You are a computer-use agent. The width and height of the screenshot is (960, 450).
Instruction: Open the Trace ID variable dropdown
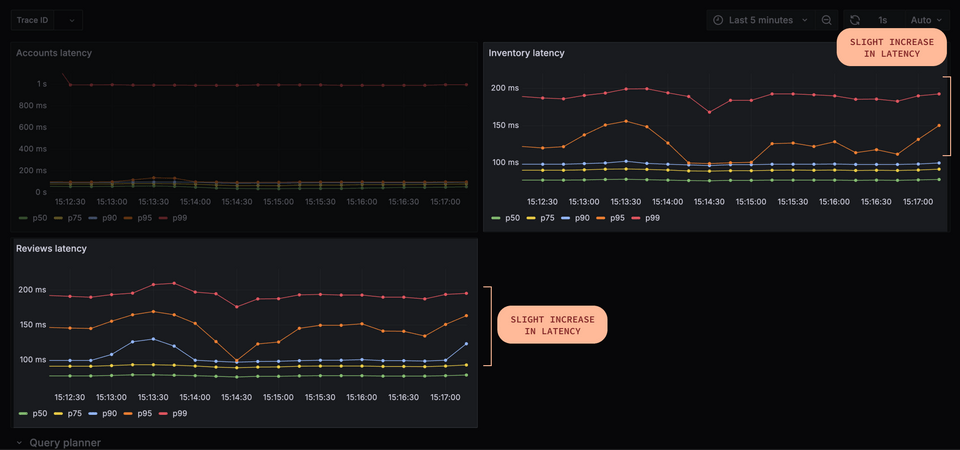(68, 20)
